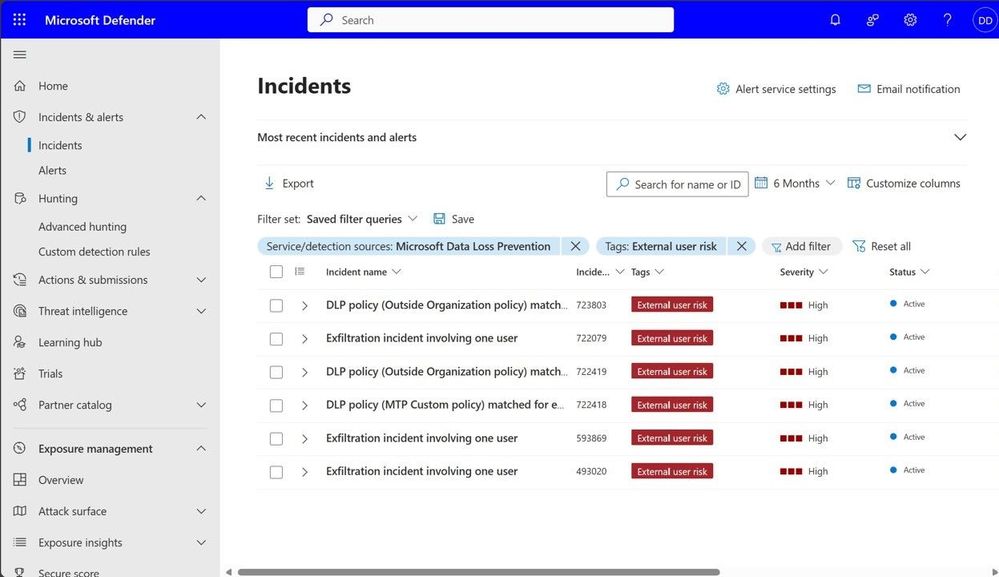Select checkbox for incident 493020
This screenshot has width=999, height=577.
pos(276,472)
